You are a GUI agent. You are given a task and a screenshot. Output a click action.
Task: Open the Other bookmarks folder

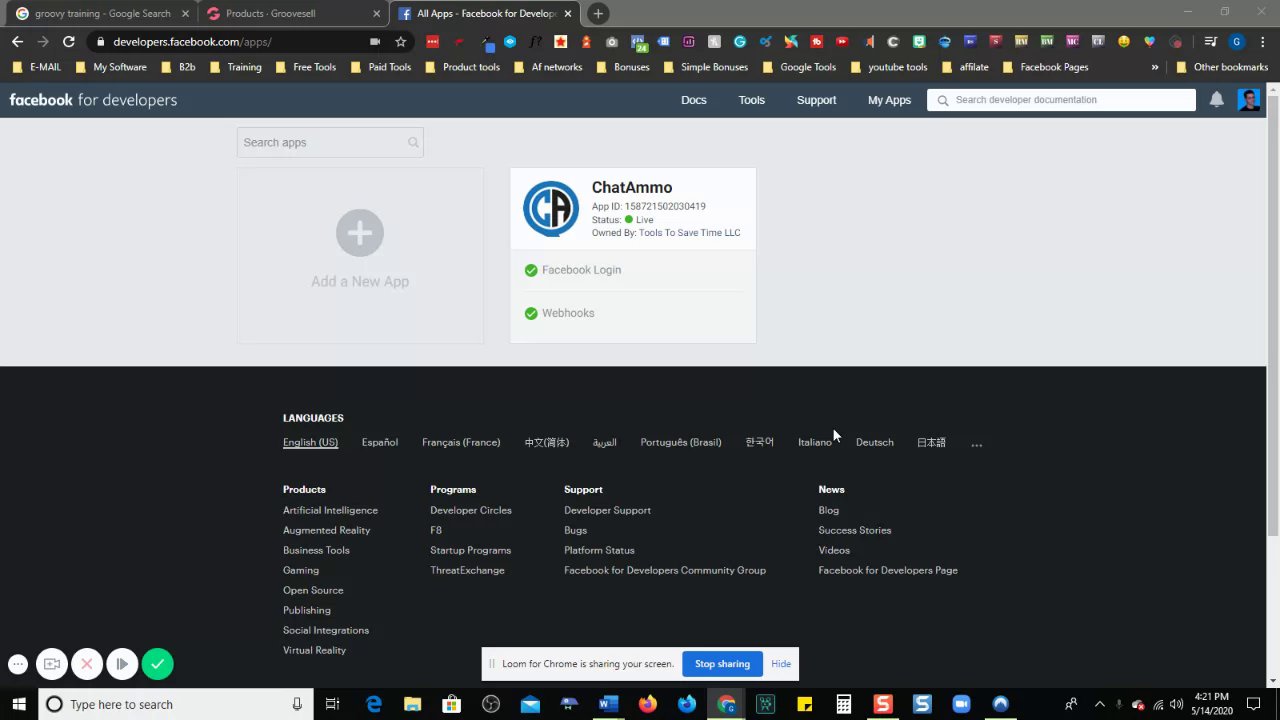coord(1222,67)
